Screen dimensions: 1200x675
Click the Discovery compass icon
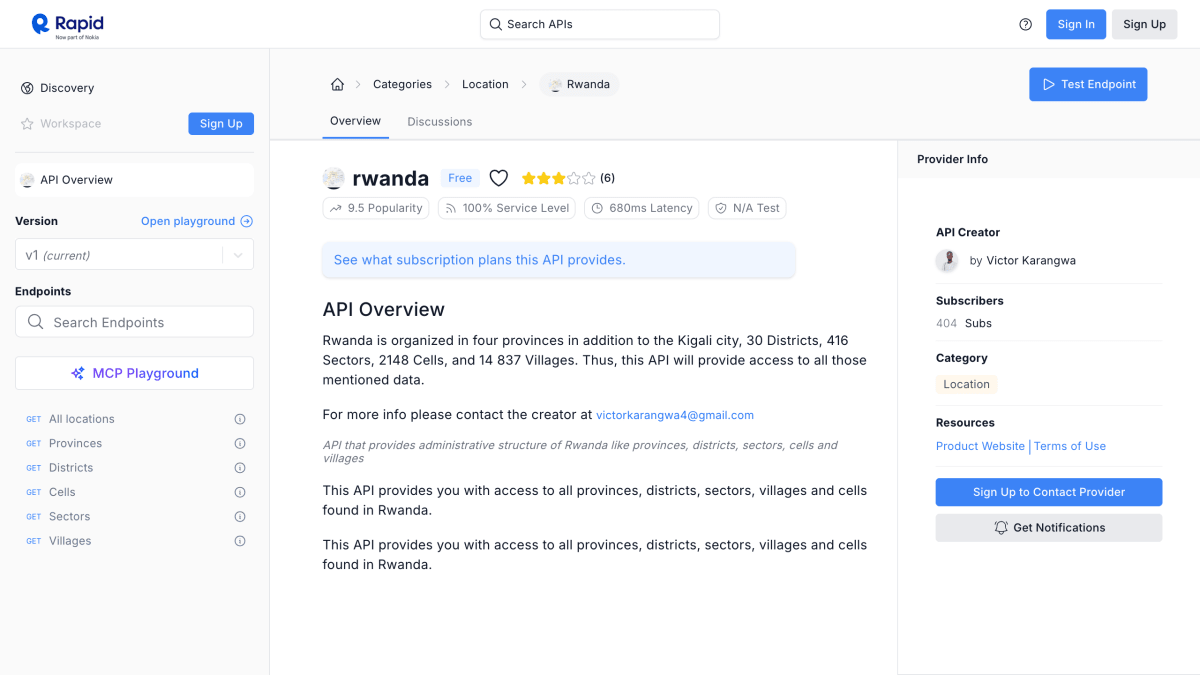pyautogui.click(x=27, y=88)
